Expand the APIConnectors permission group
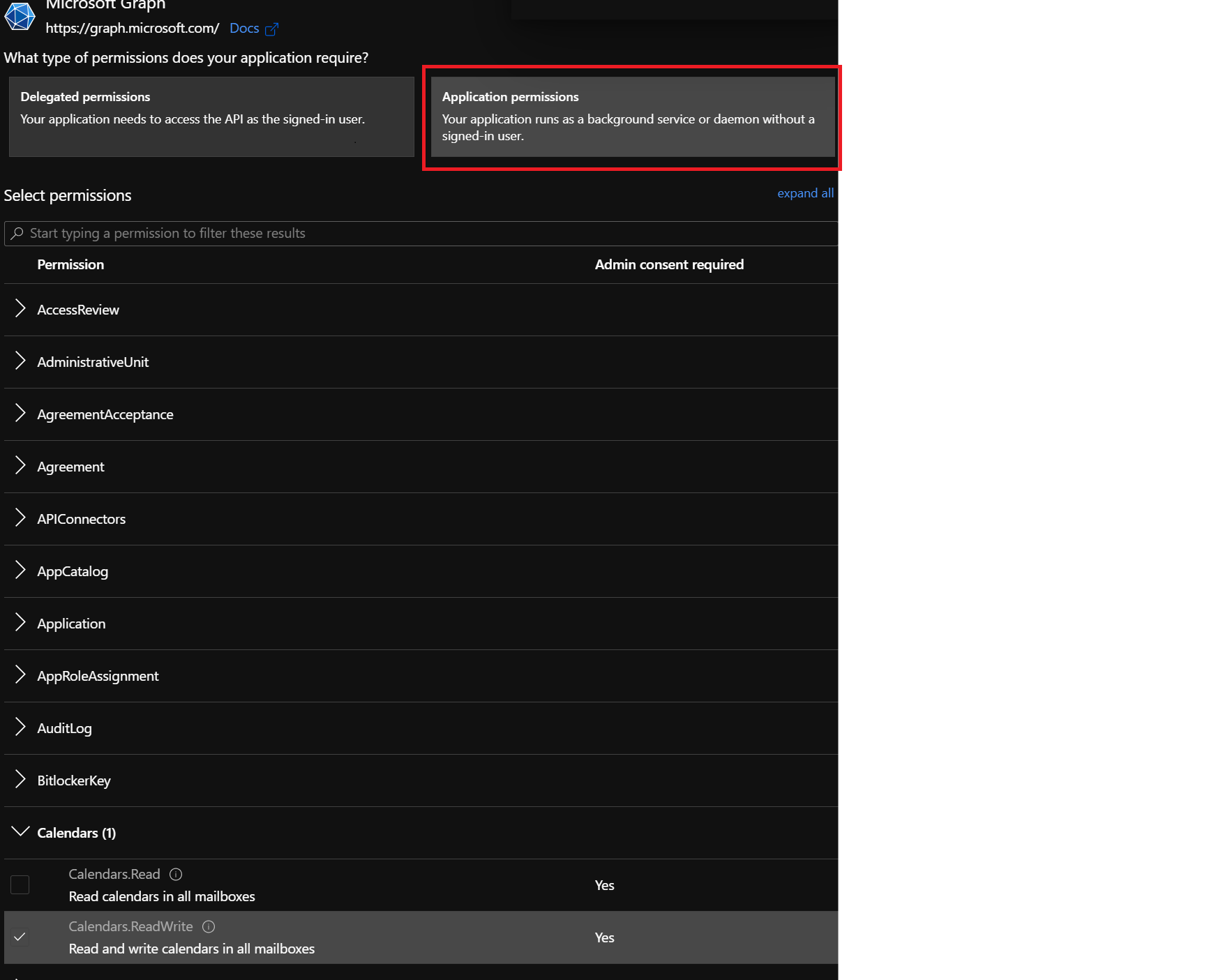Screen dimensions: 1216x980 (x=20, y=518)
